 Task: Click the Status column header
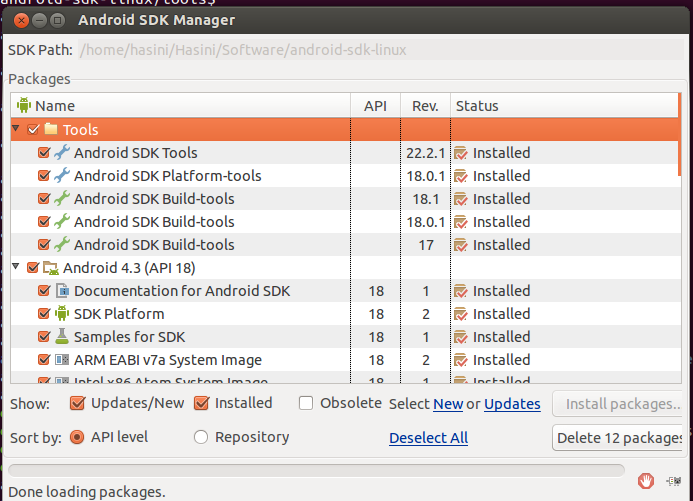click(x=477, y=105)
